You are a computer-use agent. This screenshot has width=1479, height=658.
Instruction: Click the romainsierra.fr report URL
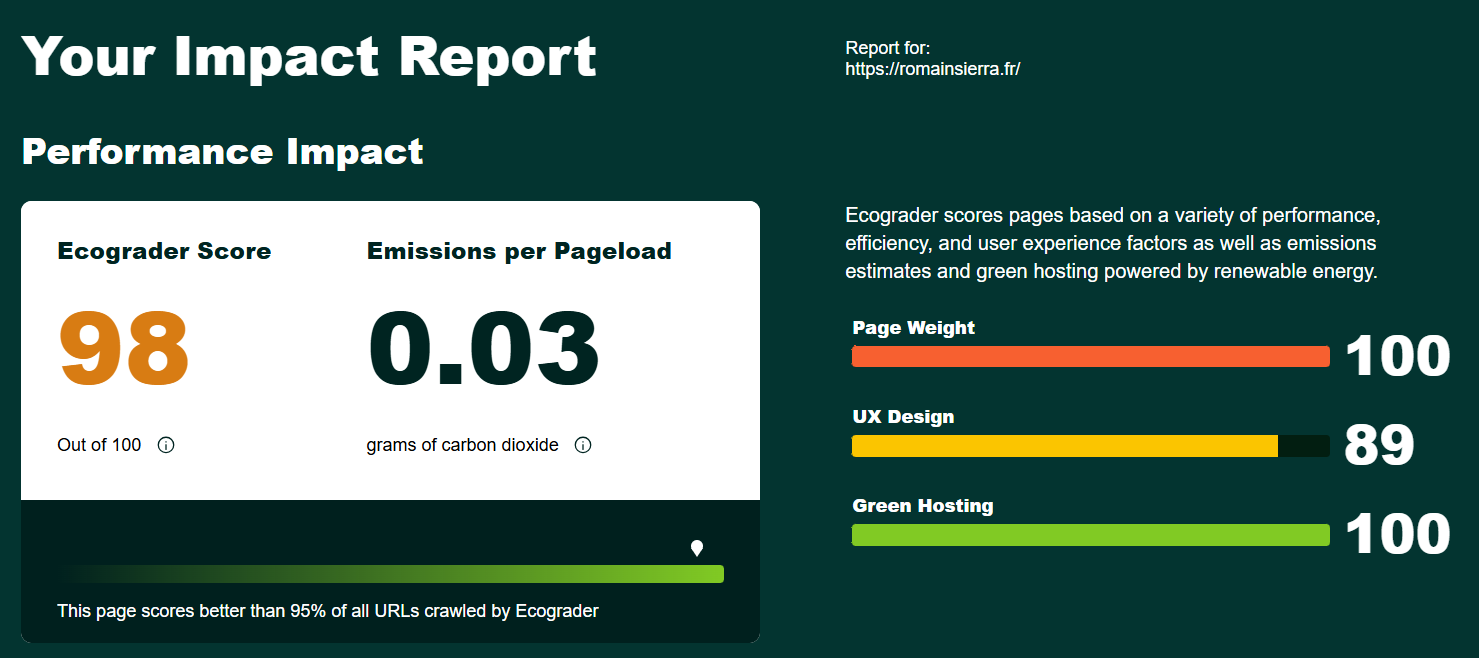click(932, 69)
